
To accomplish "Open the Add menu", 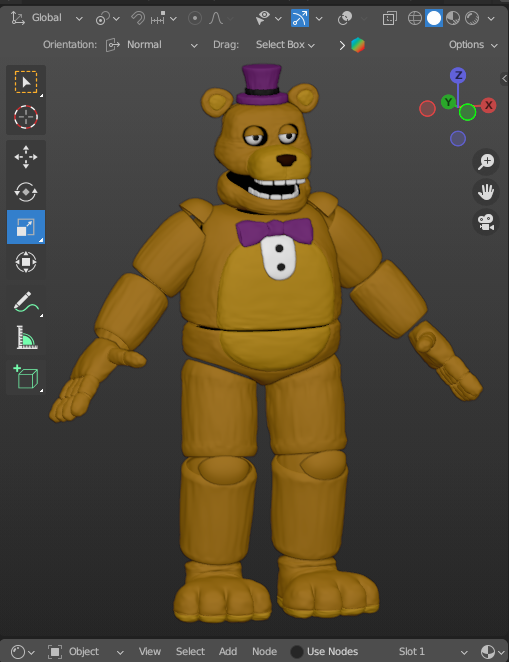I will tap(228, 652).
